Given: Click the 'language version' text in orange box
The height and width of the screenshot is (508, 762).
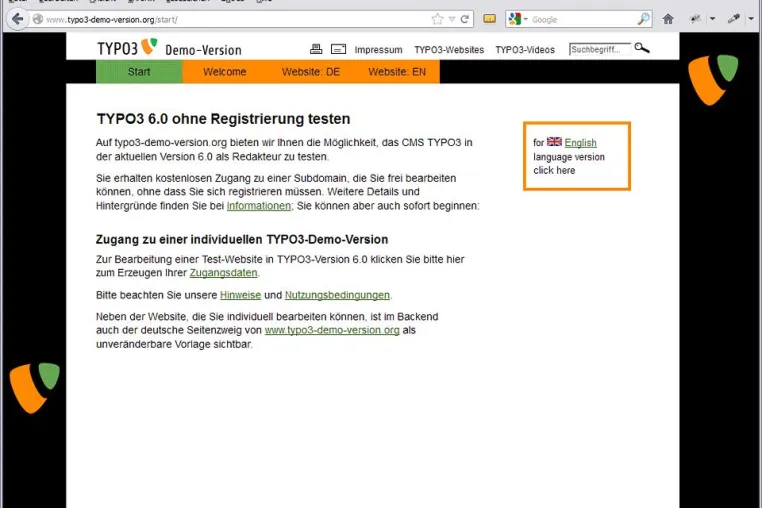Looking at the screenshot, I should [x=569, y=157].
